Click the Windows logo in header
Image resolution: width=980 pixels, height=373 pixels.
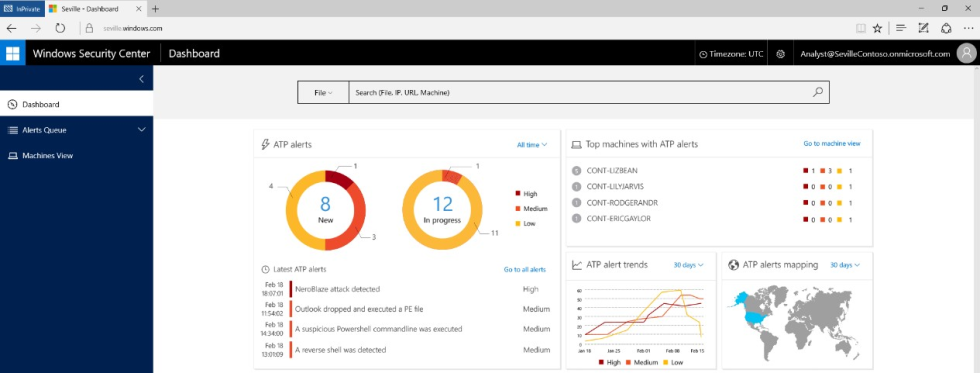[x=12, y=53]
